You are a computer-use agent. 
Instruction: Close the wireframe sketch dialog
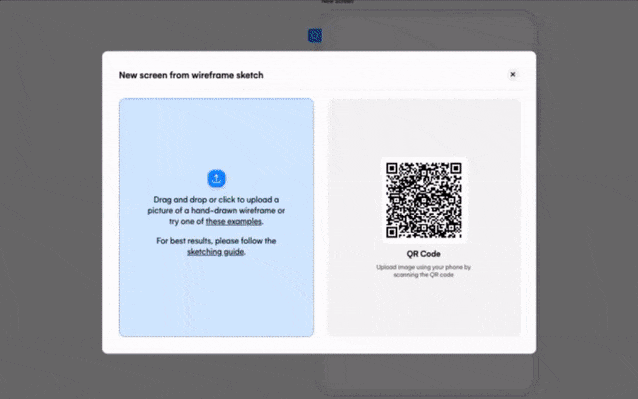point(513,74)
